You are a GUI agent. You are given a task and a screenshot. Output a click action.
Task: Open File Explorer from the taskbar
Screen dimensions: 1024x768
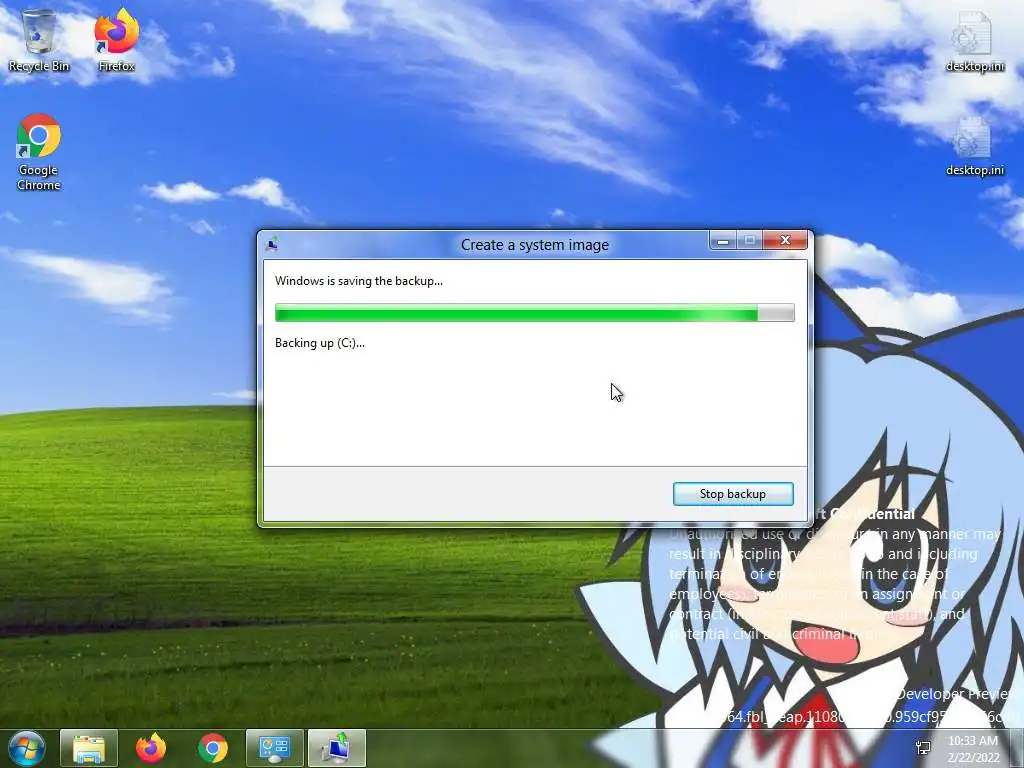coord(89,748)
